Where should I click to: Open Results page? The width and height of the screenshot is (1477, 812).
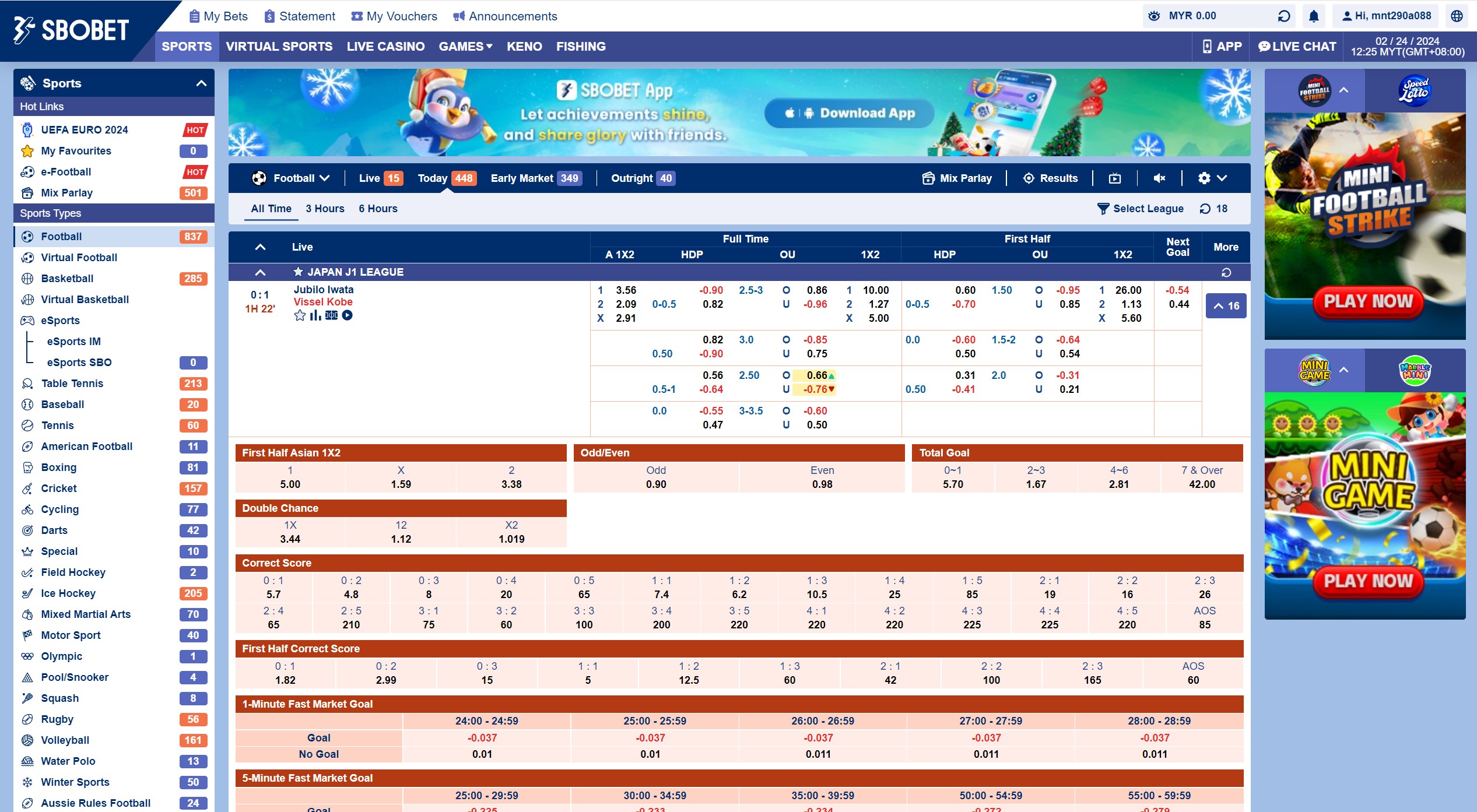point(1050,178)
